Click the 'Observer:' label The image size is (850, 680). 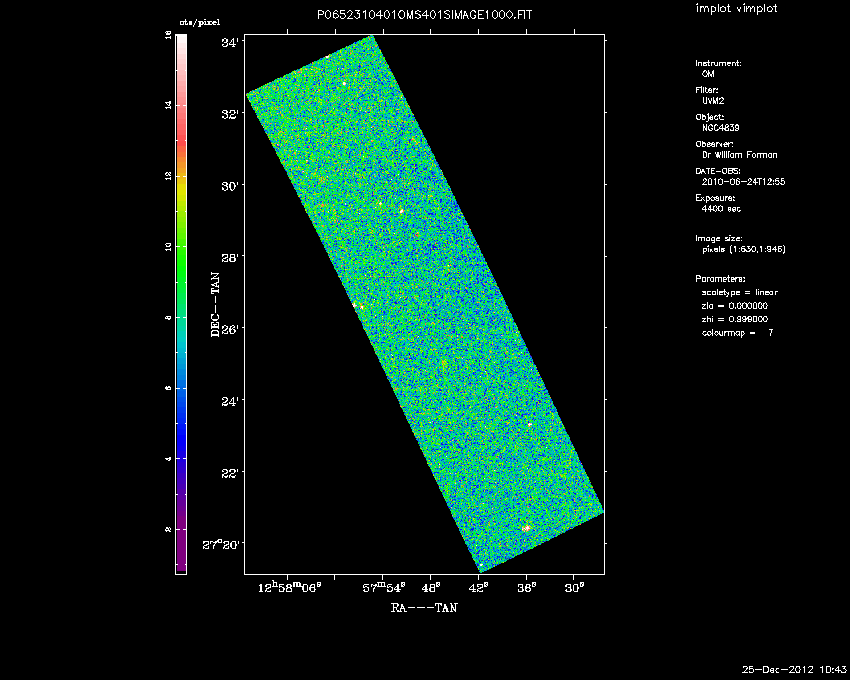pyautogui.click(x=714, y=144)
